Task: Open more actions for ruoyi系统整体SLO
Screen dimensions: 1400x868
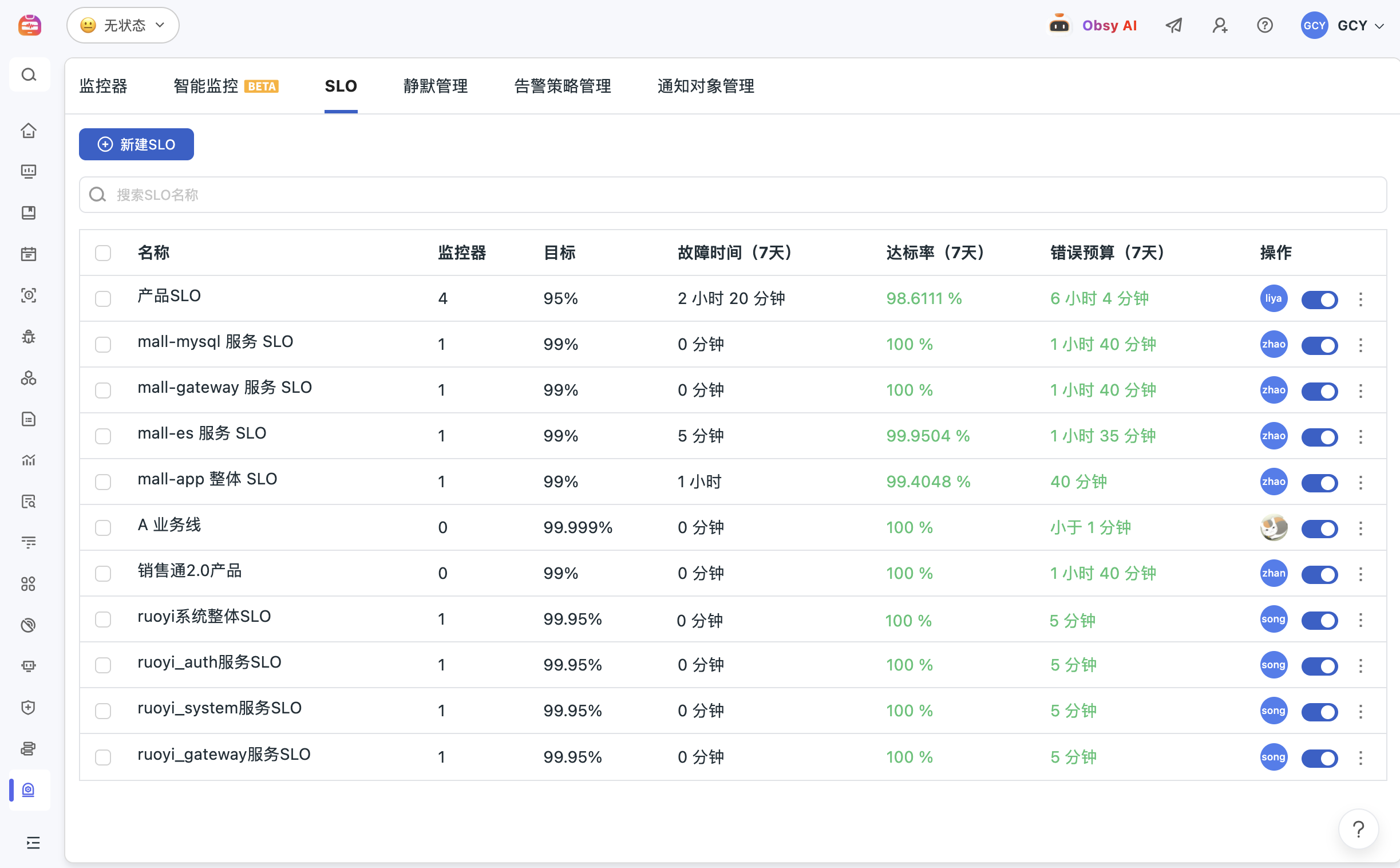Action: coord(1361,620)
